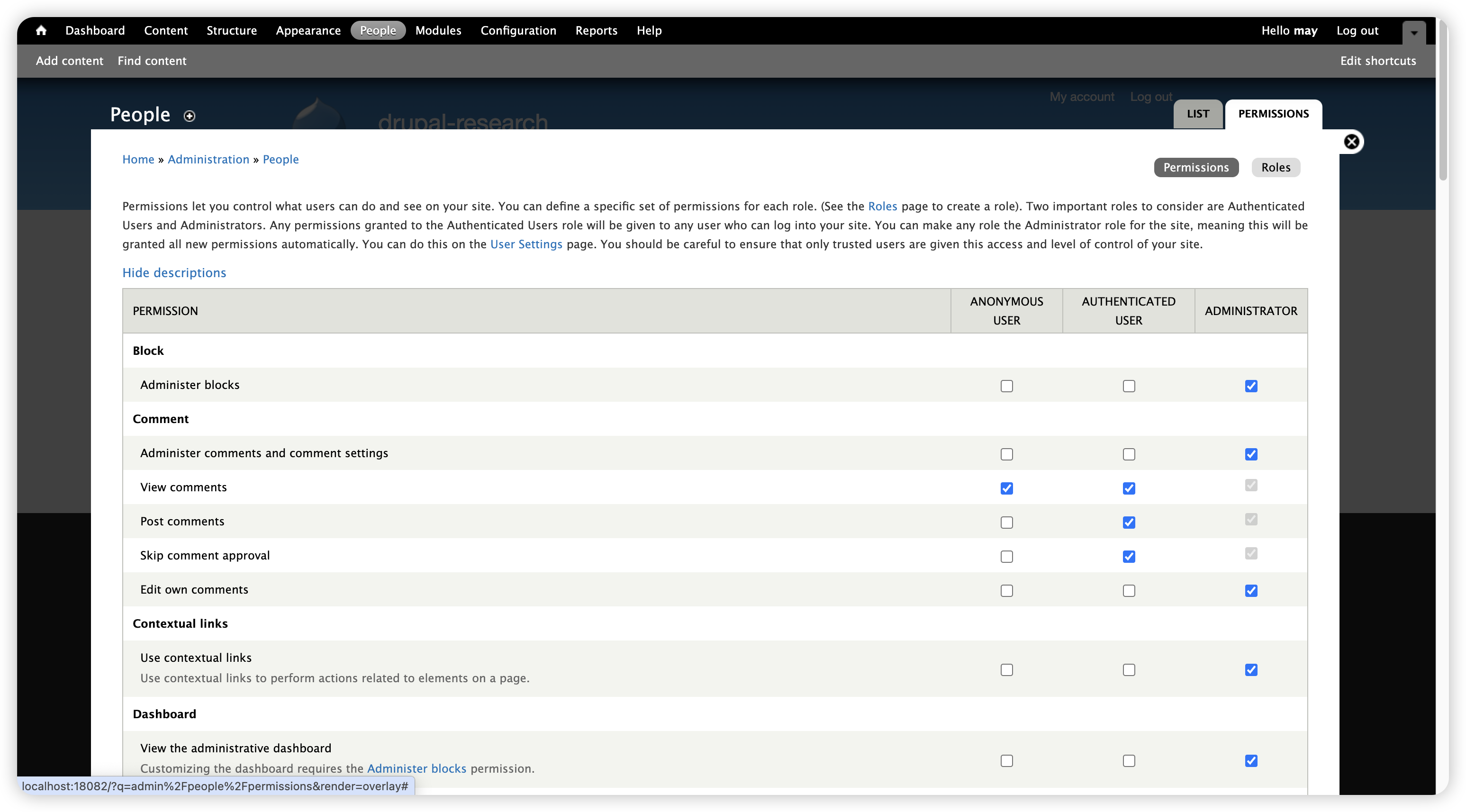This screenshot has height=812, width=1466.
Task: Enable Skip comment approval for anonymous user
Action: point(1006,557)
